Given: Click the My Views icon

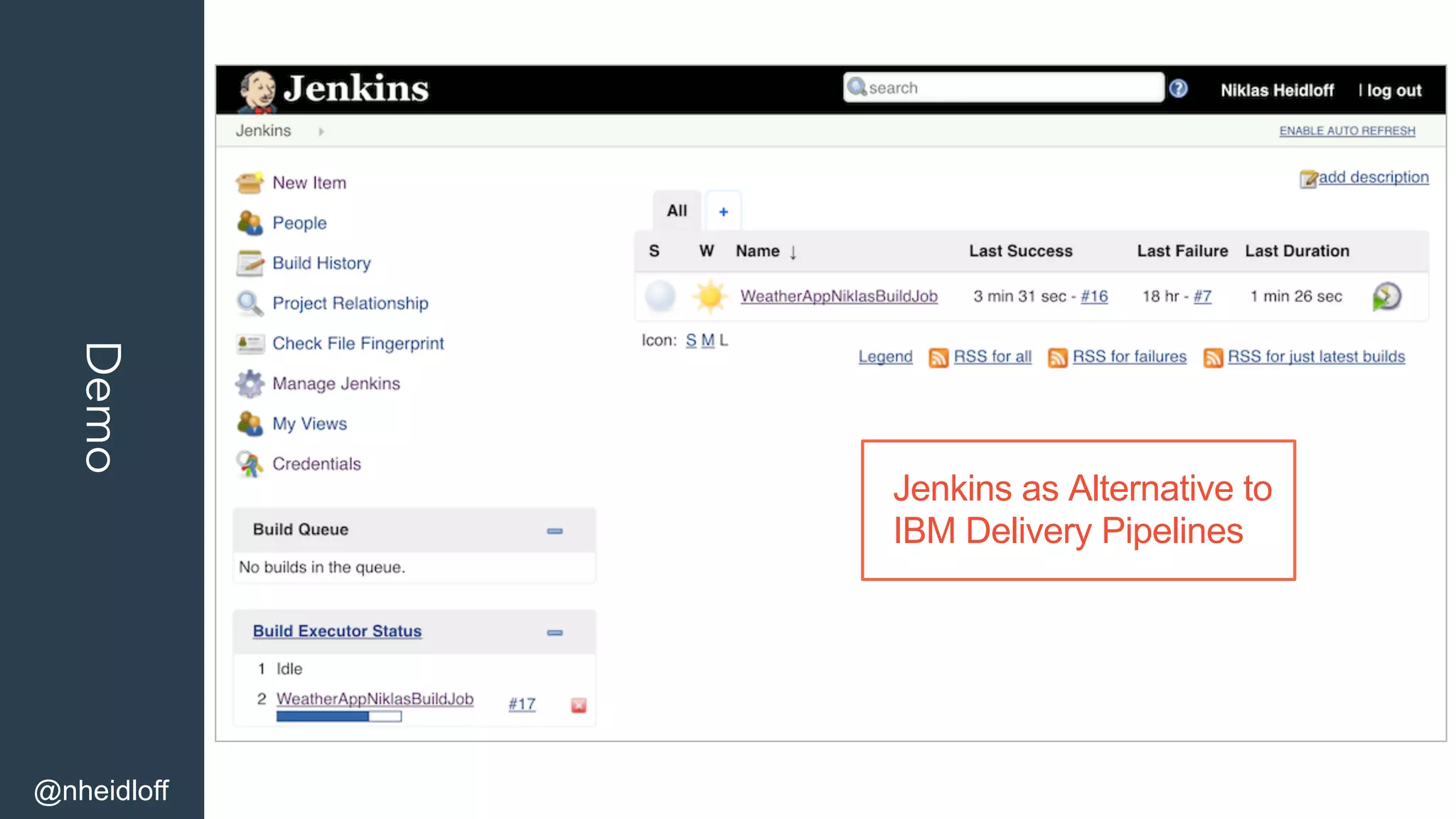Looking at the screenshot, I should point(250,424).
